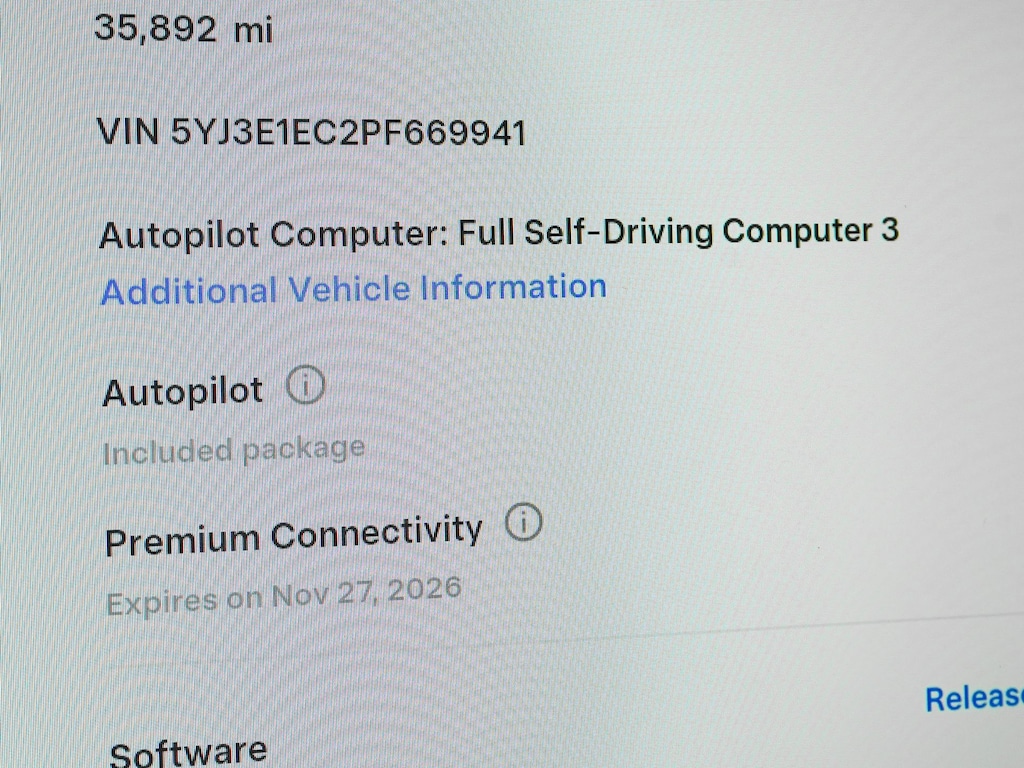The width and height of the screenshot is (1024, 768).
Task: Tap the VIN number 5YJ3E1EC2PF669941
Action: click(348, 133)
